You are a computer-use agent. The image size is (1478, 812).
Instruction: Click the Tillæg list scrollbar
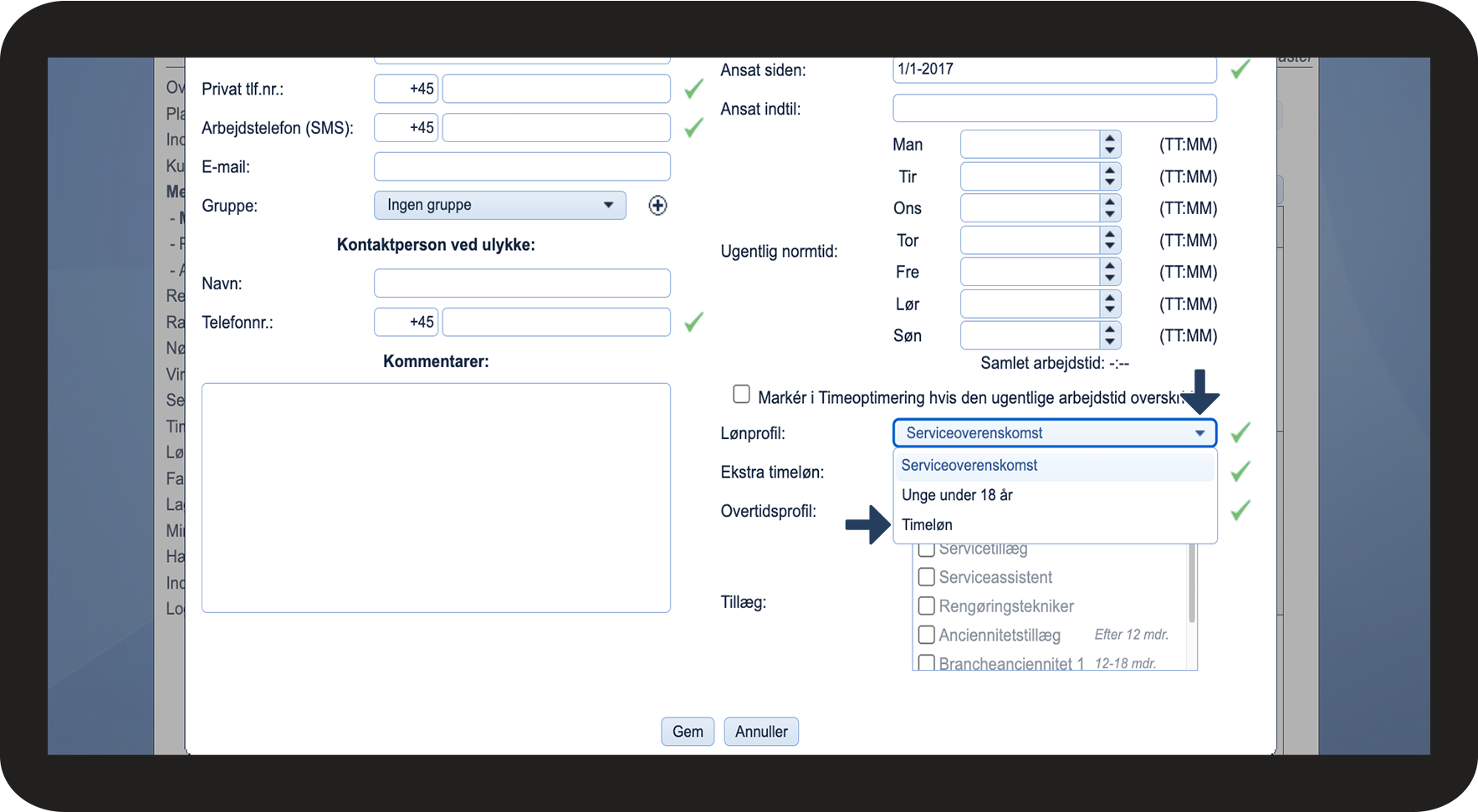point(1192,585)
